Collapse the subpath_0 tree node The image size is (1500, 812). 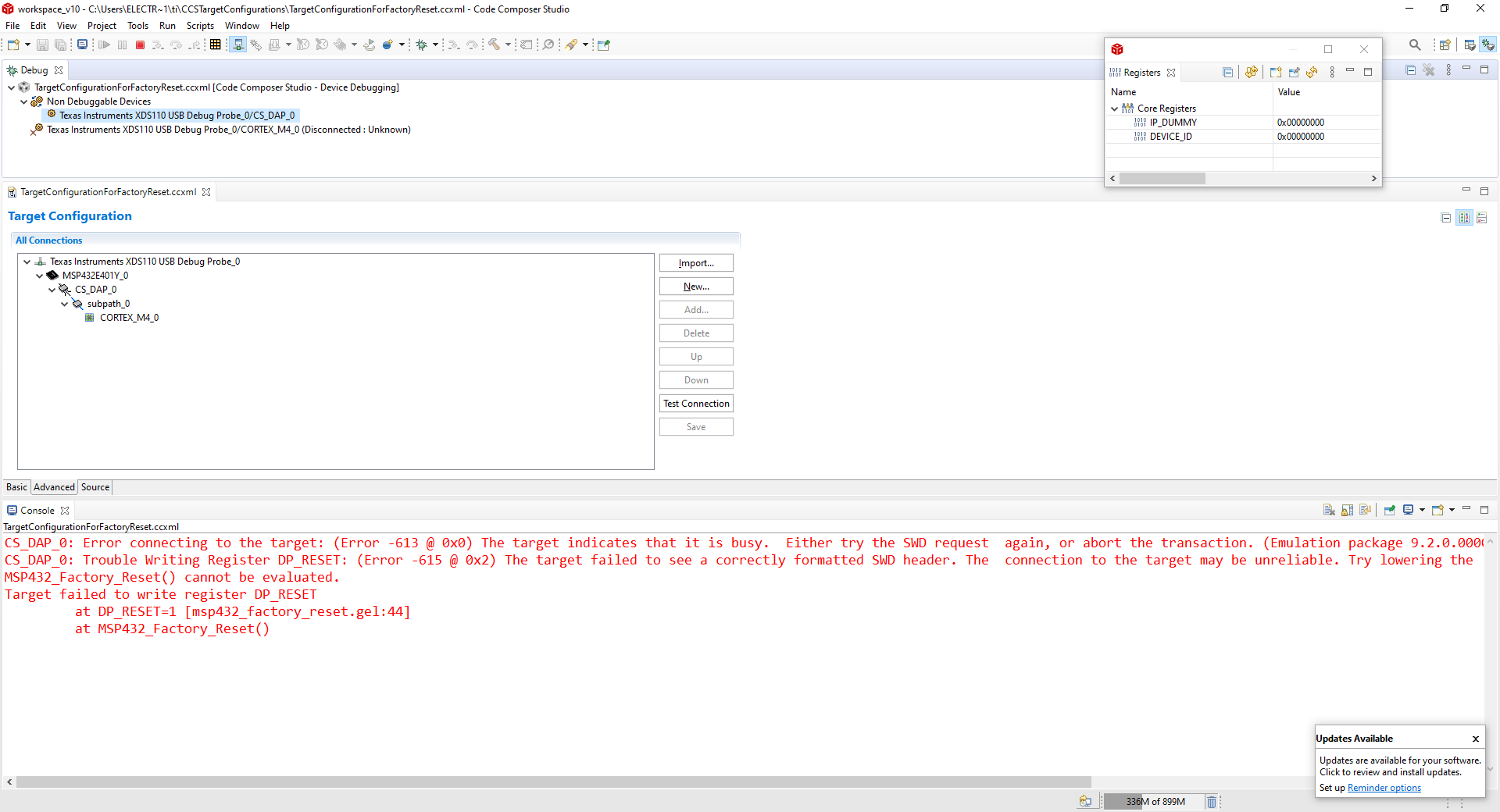point(65,304)
